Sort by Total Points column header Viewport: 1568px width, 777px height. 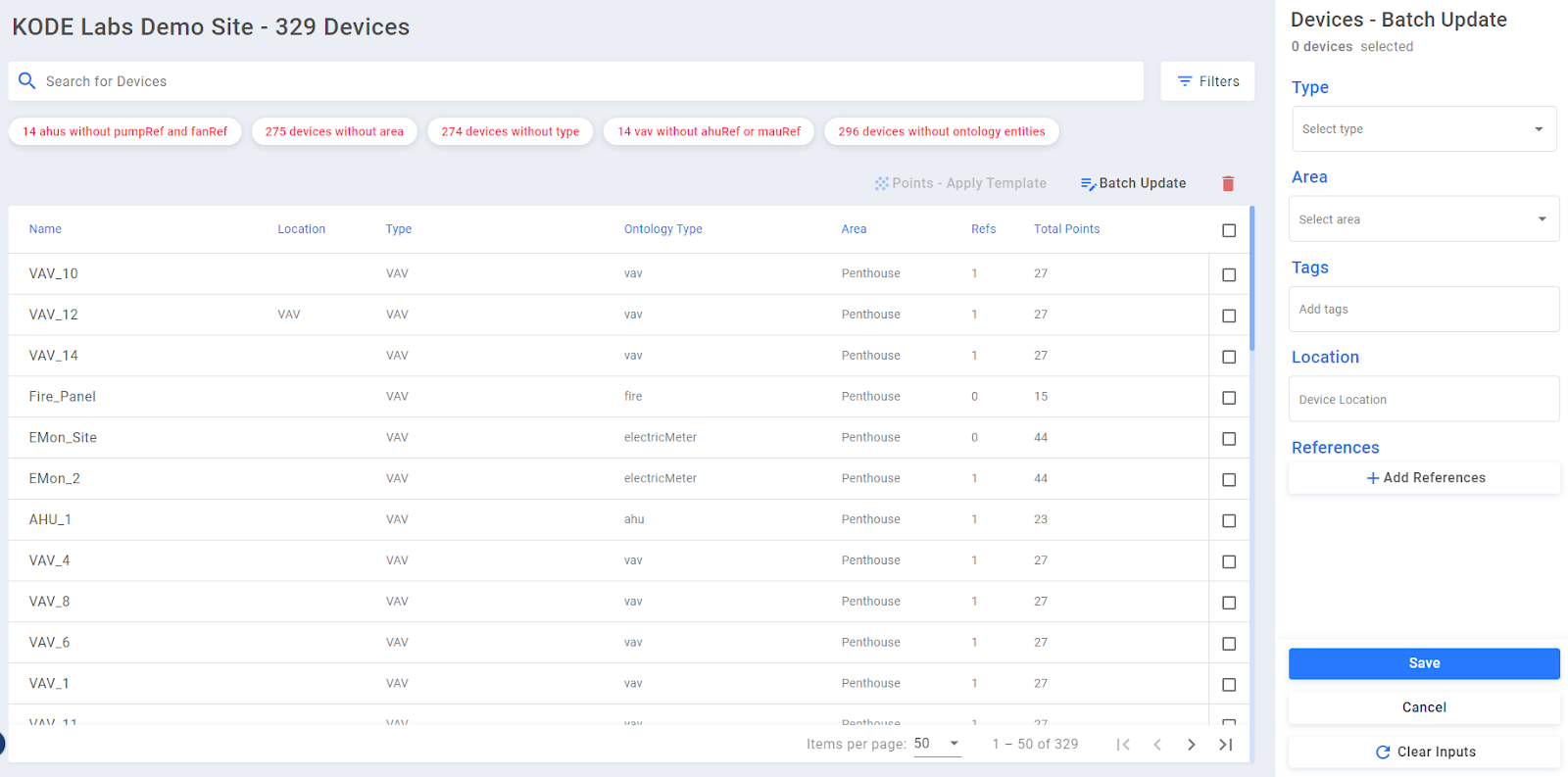pyautogui.click(x=1066, y=229)
